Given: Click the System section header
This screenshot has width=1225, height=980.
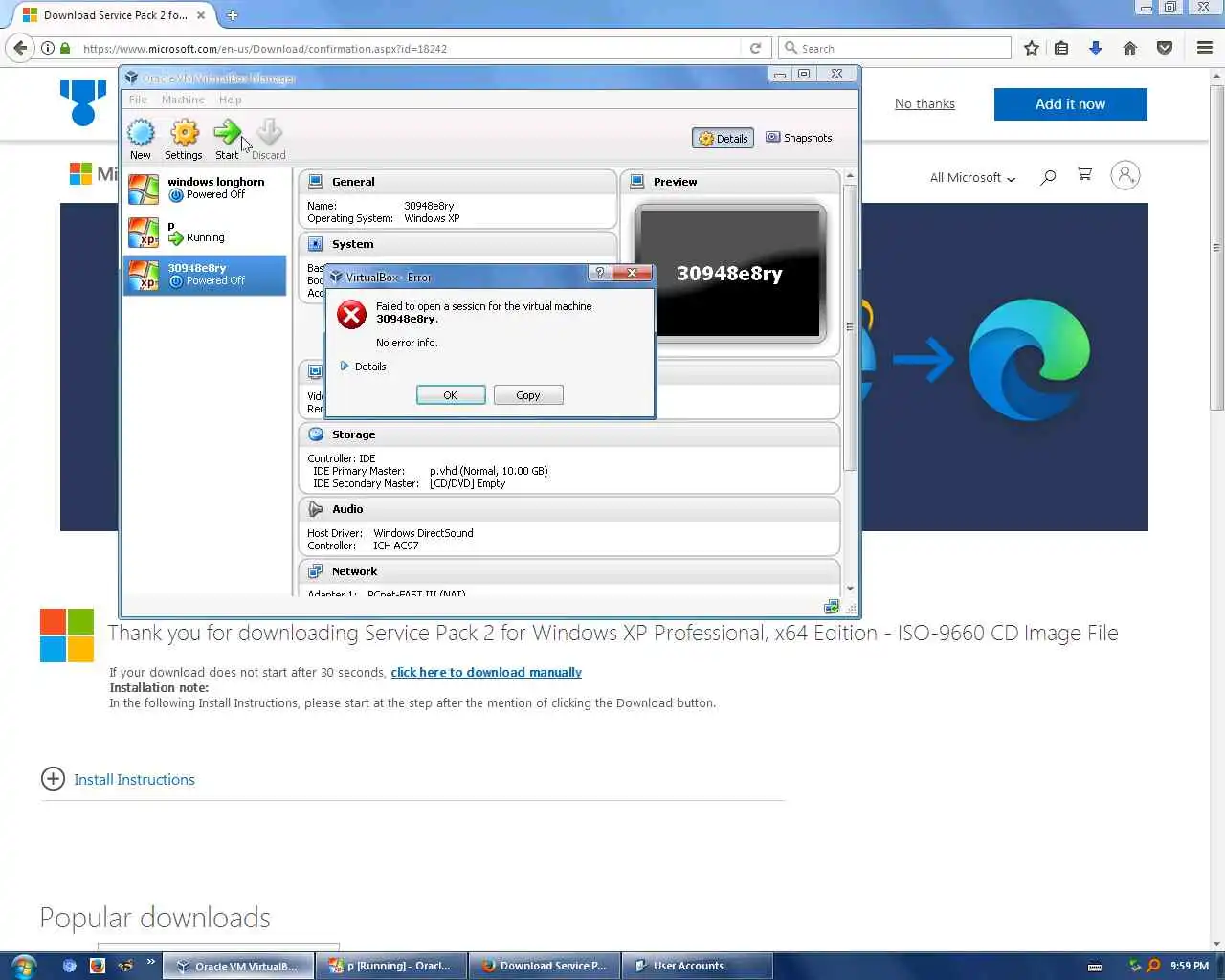Looking at the screenshot, I should coord(457,244).
